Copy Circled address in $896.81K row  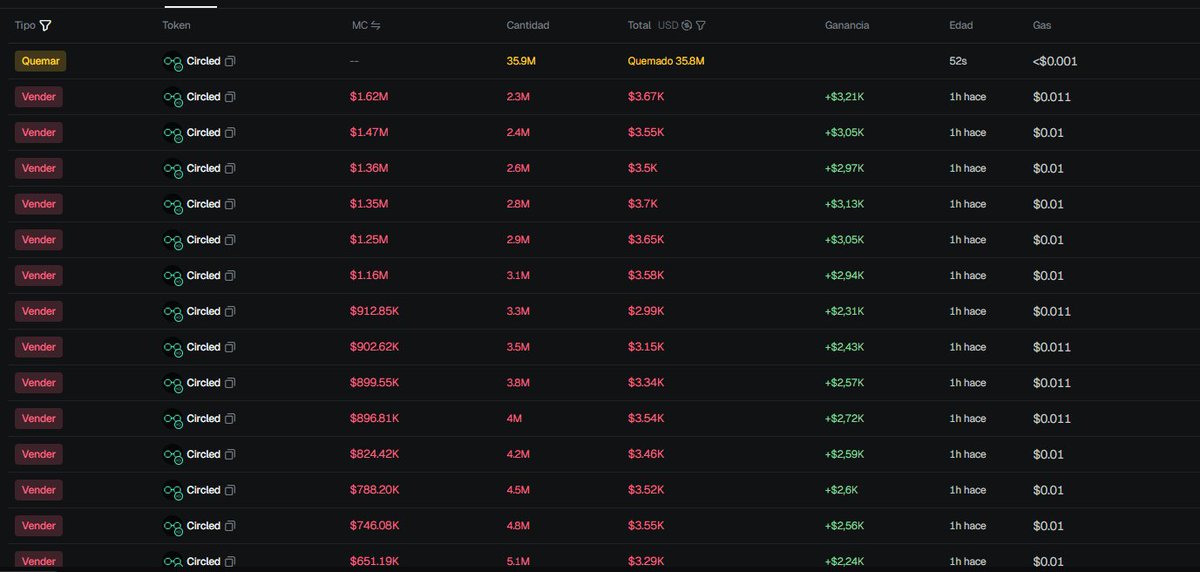[x=230, y=419]
